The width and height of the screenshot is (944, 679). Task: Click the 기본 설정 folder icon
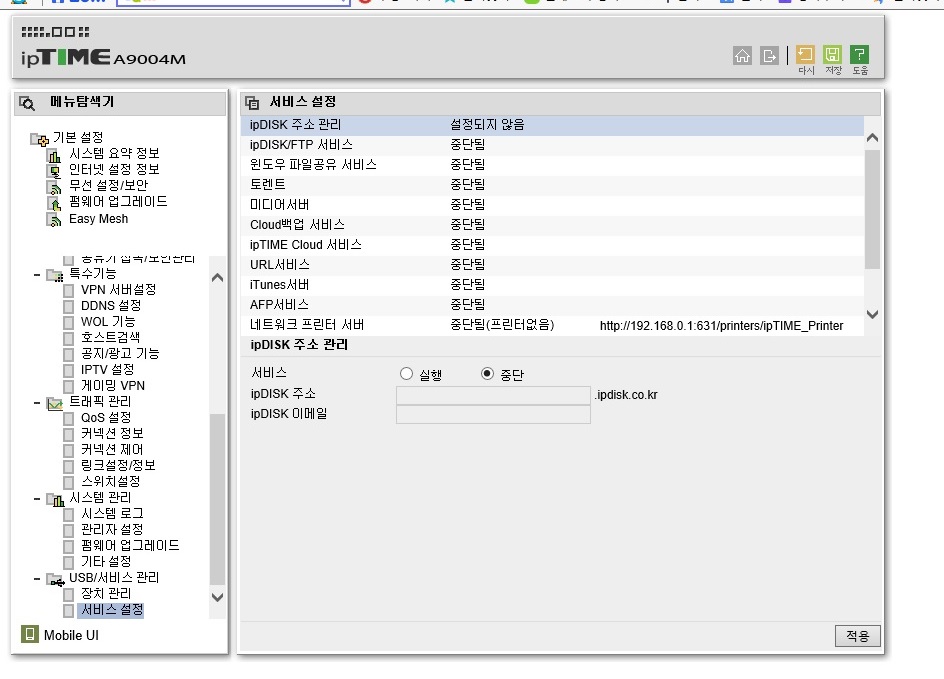click(40, 140)
